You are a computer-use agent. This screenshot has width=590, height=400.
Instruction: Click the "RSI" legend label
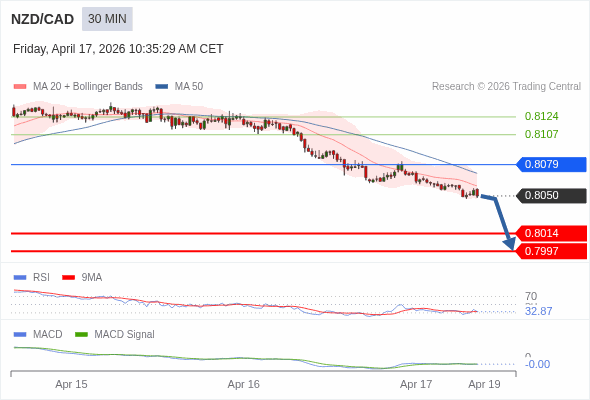click(x=41, y=278)
